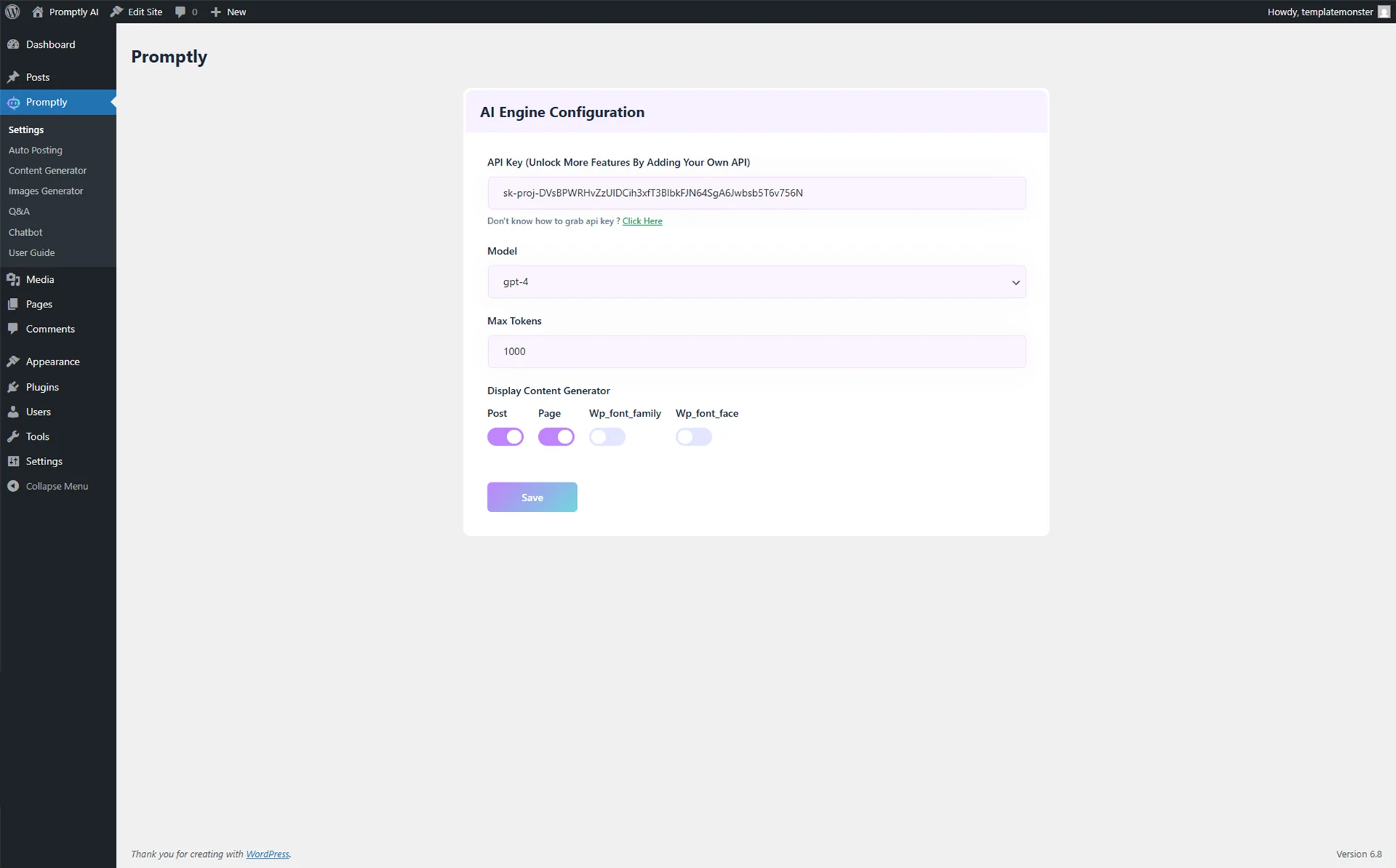Viewport: 1396px width, 868px height.
Task: Follow the Click Here API key link
Action: pyautogui.click(x=642, y=221)
